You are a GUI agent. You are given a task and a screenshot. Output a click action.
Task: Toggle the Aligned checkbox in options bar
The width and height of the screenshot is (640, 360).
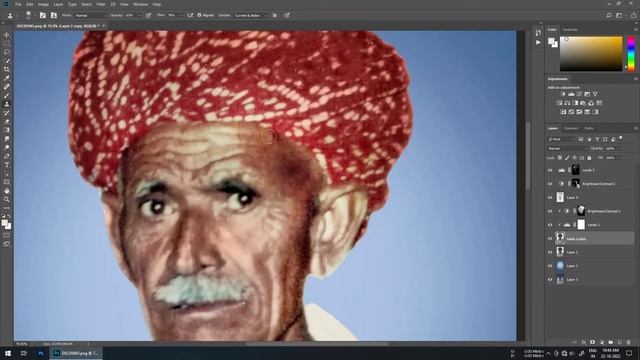tap(200, 15)
